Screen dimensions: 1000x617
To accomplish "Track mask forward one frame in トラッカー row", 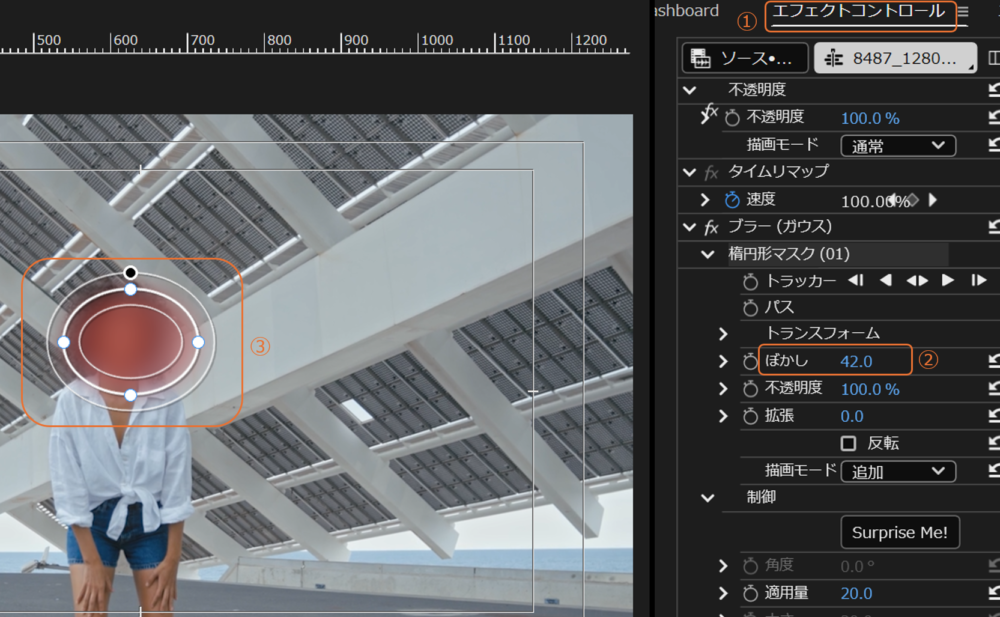I will coord(978,281).
